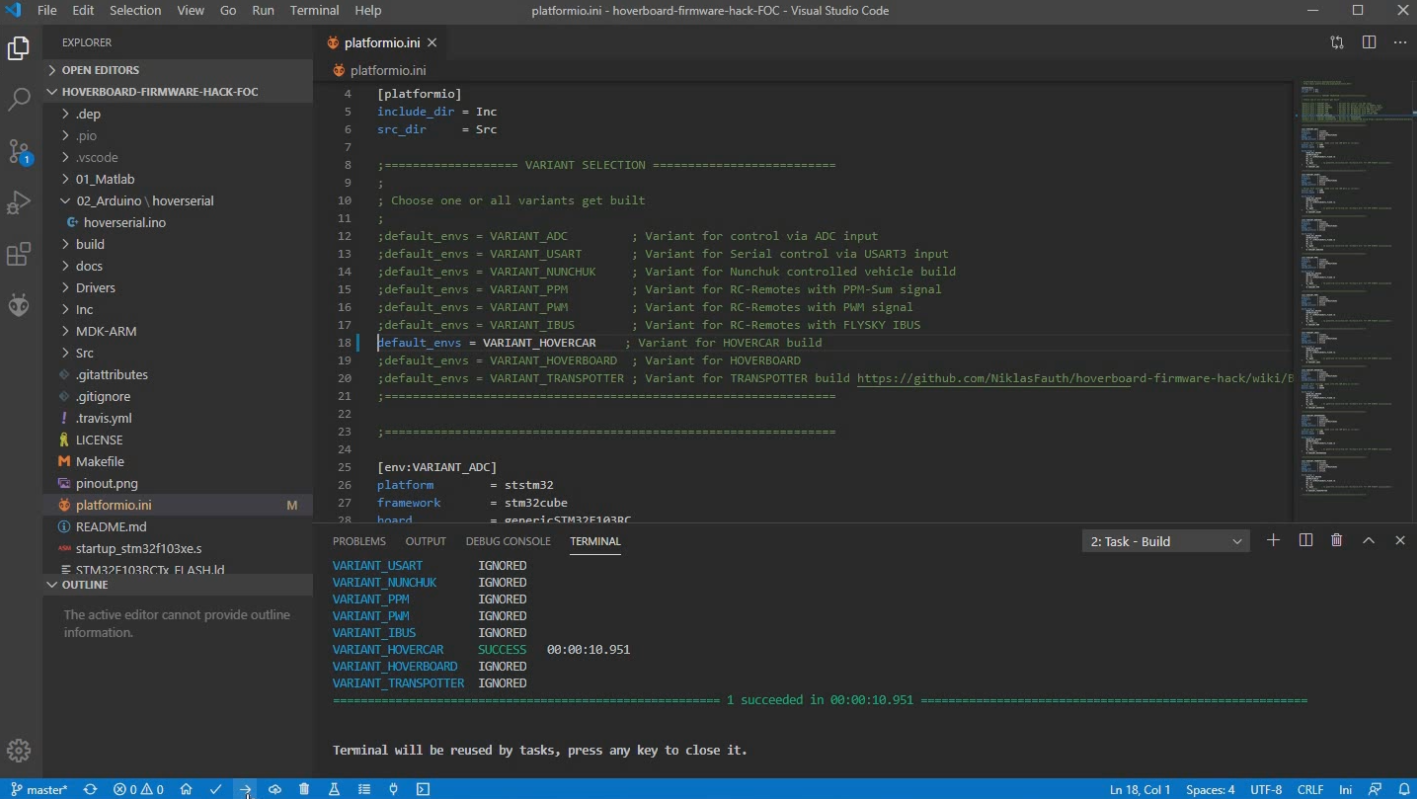Open Source Control view with badge

click(x=19, y=151)
